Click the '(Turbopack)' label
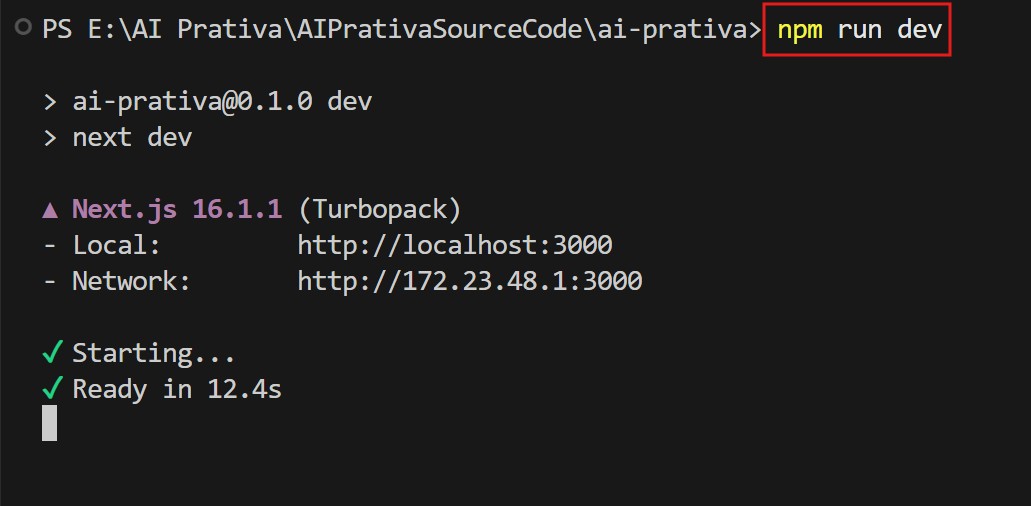The width and height of the screenshot is (1031, 506). point(380,210)
